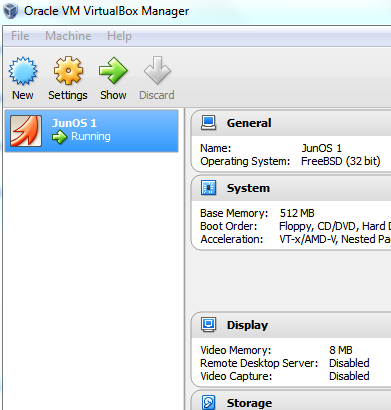Screen dimensions: 391x410
Task: Click the VT-x/AMD-V acceleration value
Action: tap(335, 239)
